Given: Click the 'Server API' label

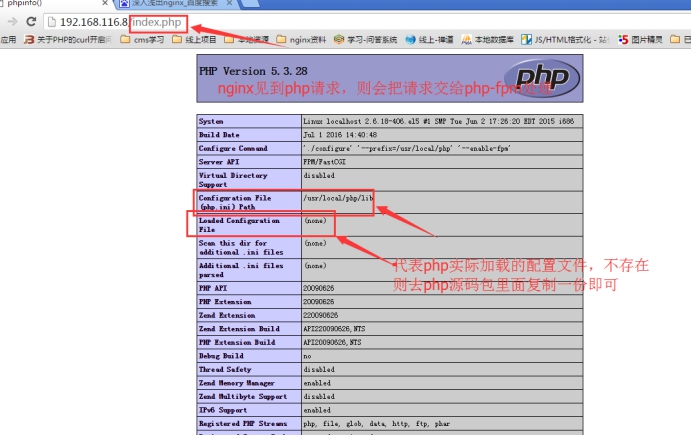Looking at the screenshot, I should click(x=219, y=162).
